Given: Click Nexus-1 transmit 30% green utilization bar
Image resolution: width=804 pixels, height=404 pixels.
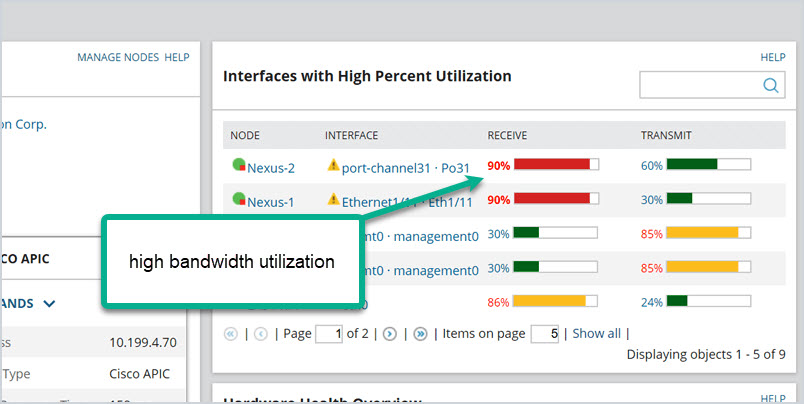Looking at the screenshot, I should pos(709,198).
